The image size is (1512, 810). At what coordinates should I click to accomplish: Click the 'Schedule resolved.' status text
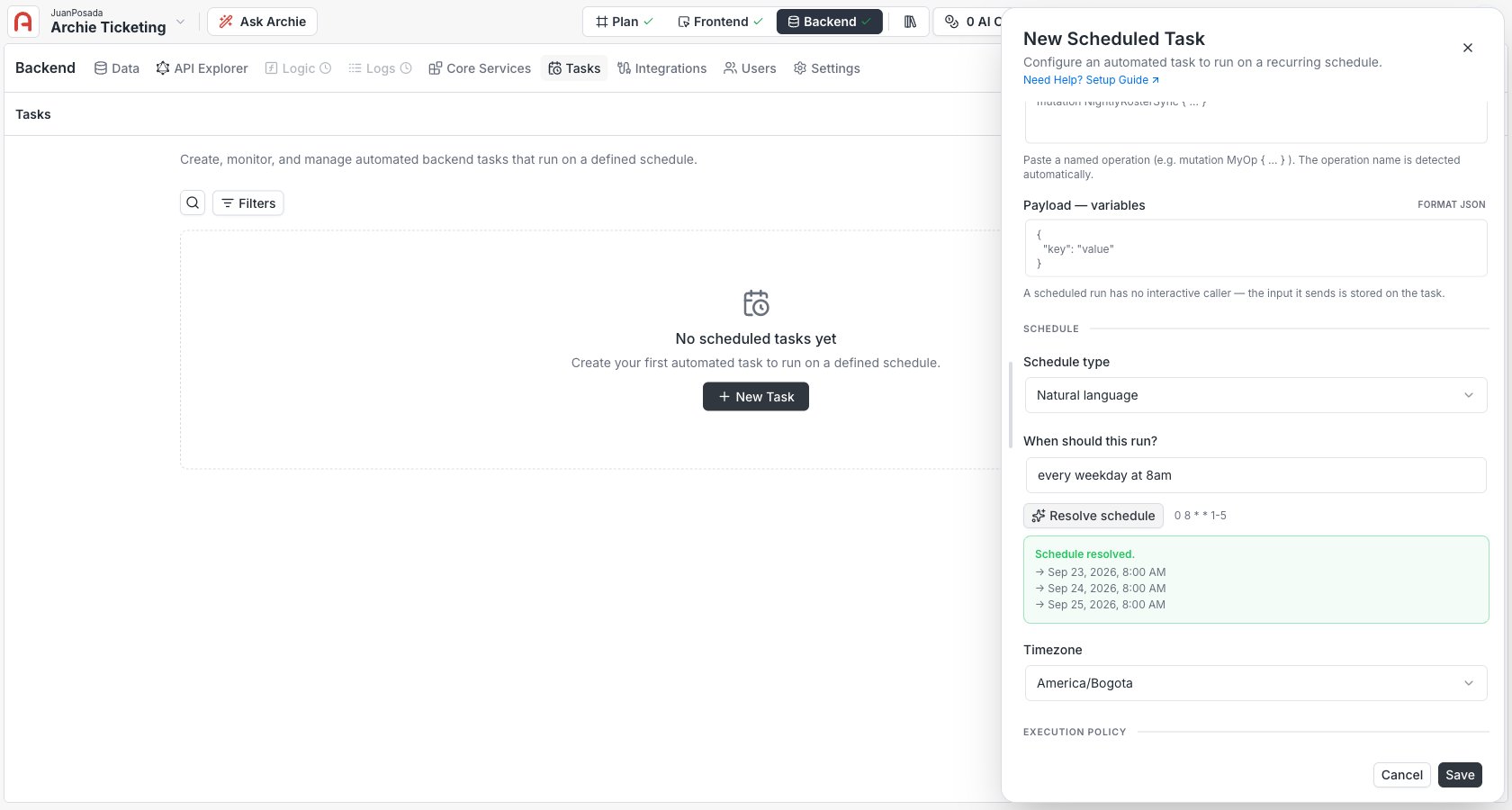point(1084,554)
